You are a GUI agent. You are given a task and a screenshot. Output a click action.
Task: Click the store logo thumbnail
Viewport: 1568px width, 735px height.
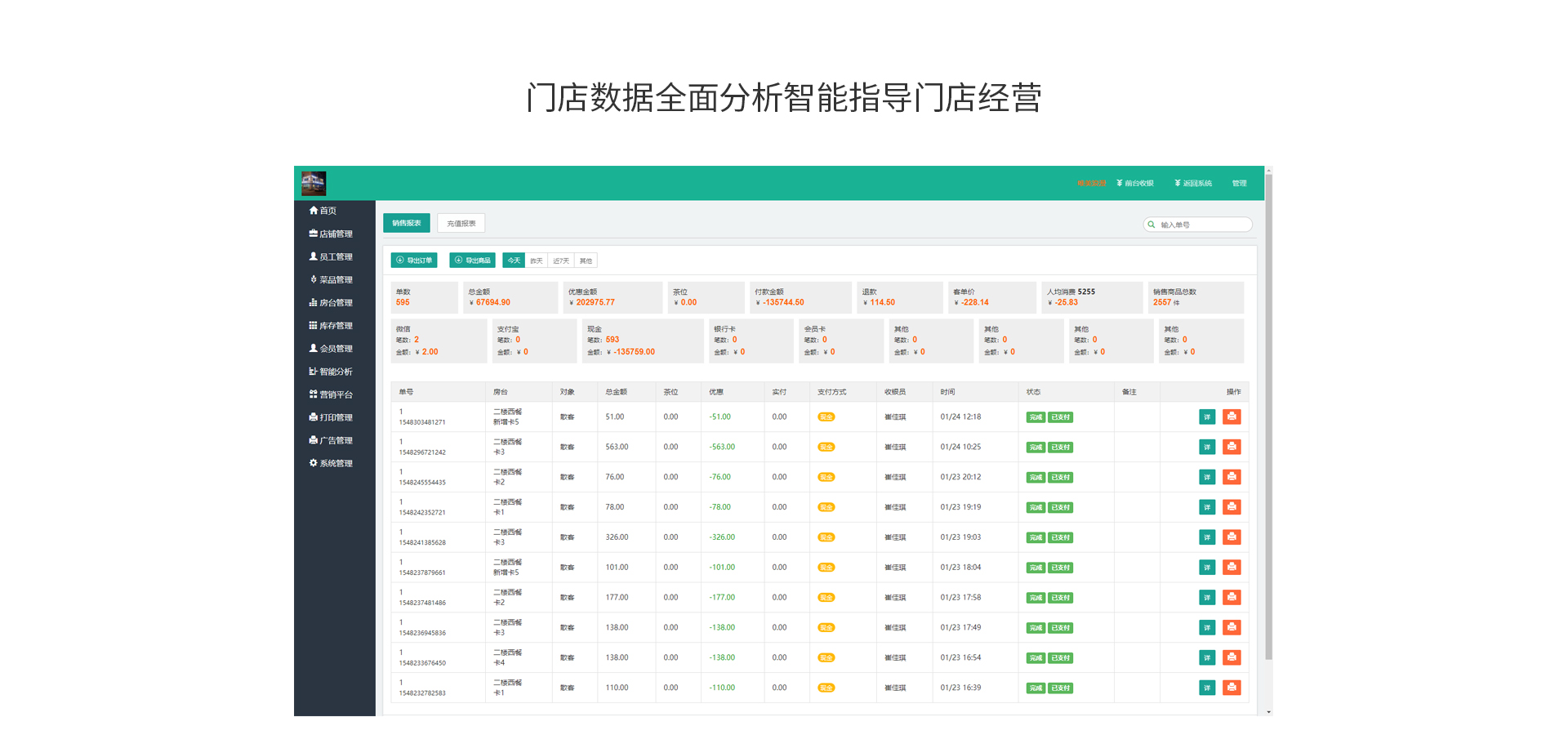pos(314,183)
